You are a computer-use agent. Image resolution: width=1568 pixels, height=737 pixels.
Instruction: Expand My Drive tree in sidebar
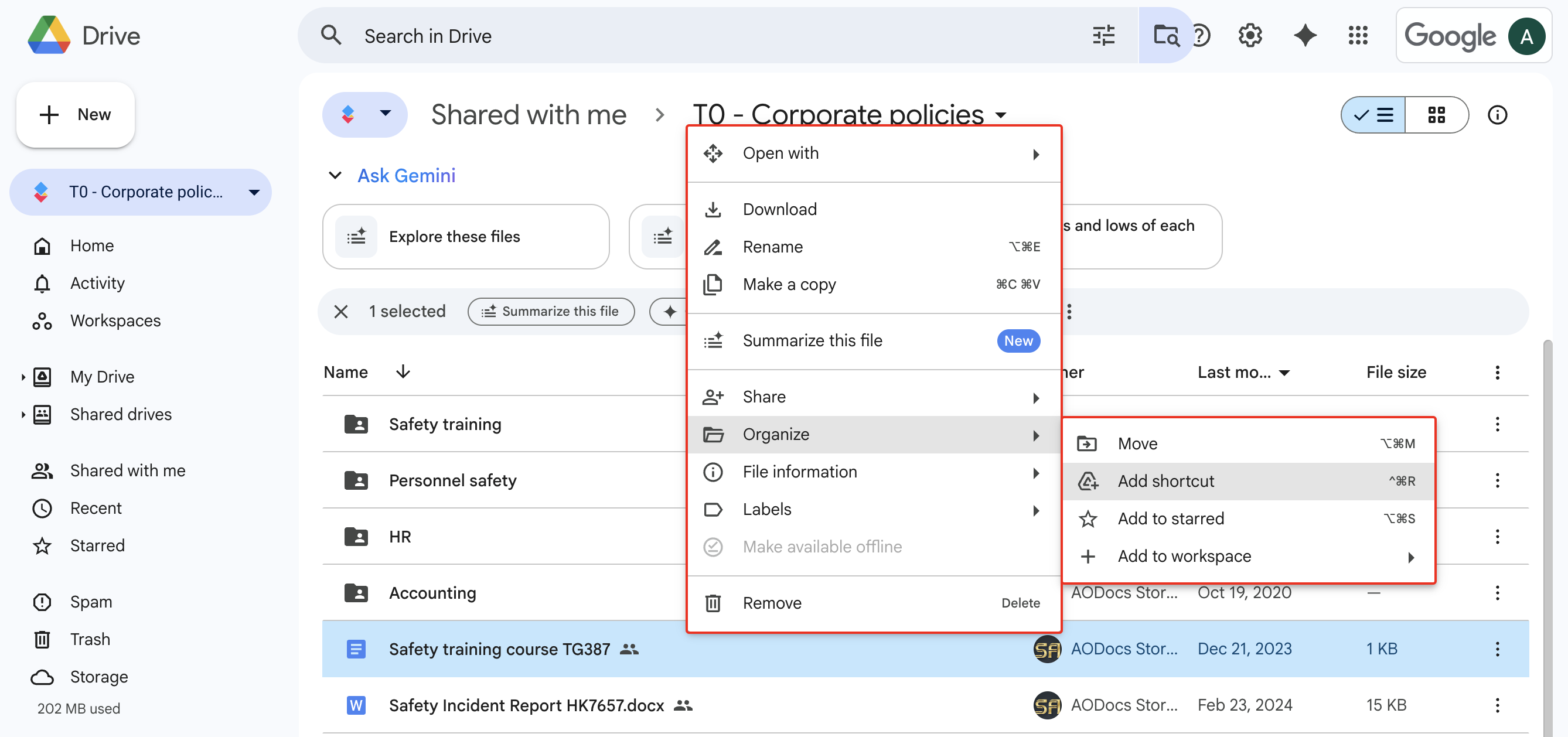(23, 377)
